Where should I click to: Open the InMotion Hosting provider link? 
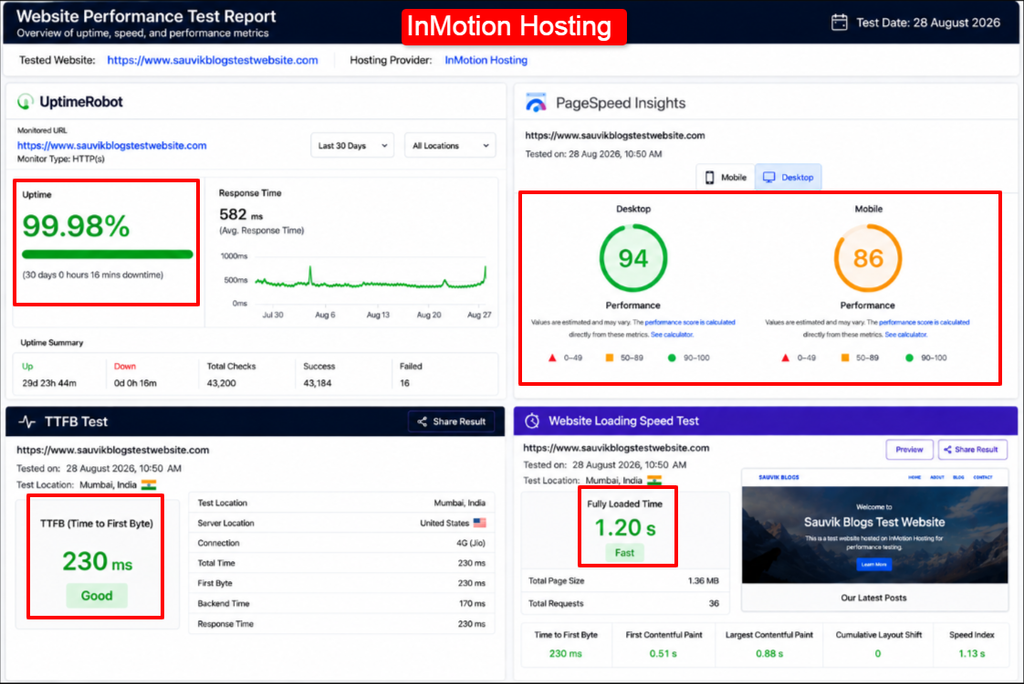tap(486, 60)
